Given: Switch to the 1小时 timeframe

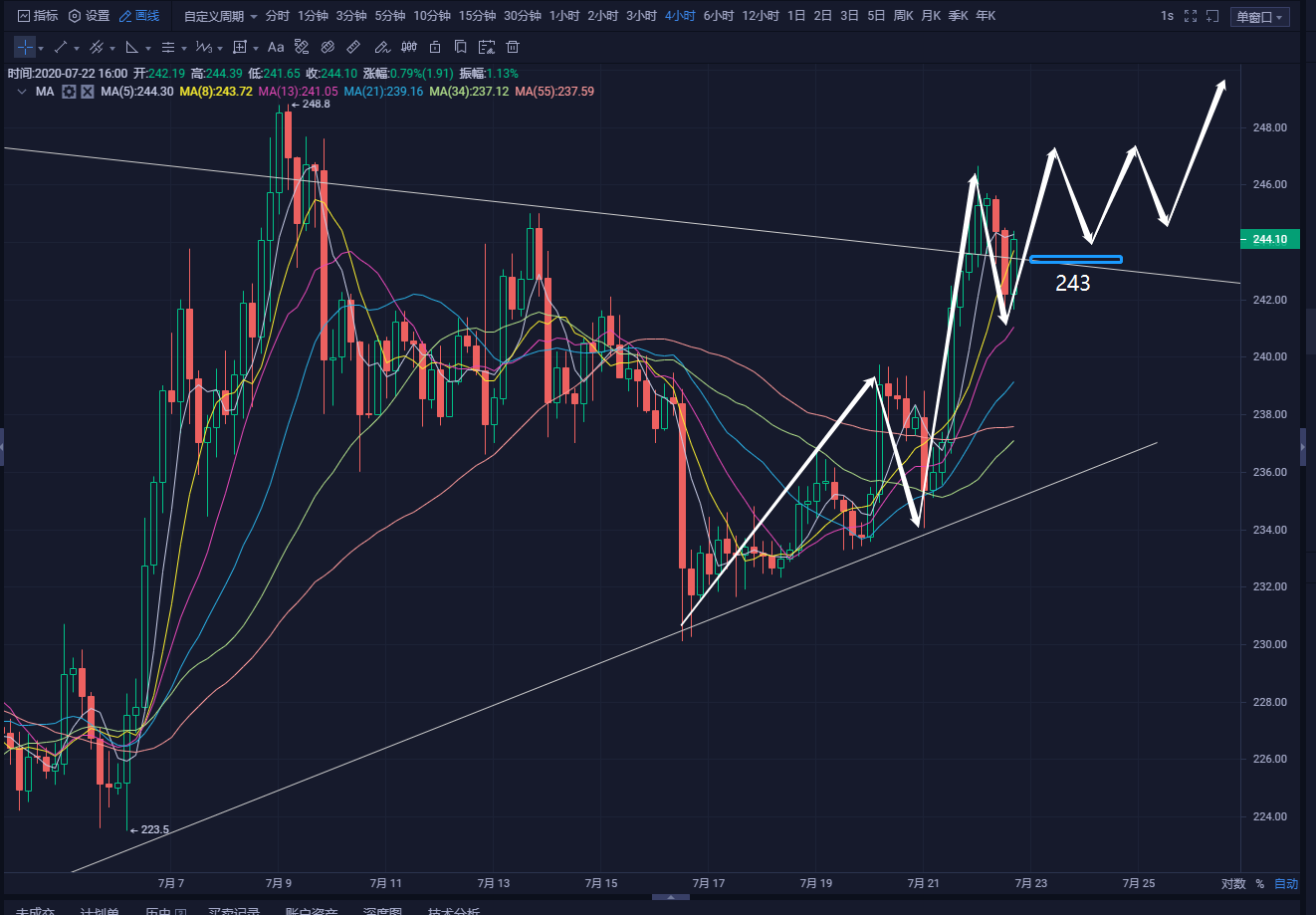Looking at the screenshot, I should [564, 16].
